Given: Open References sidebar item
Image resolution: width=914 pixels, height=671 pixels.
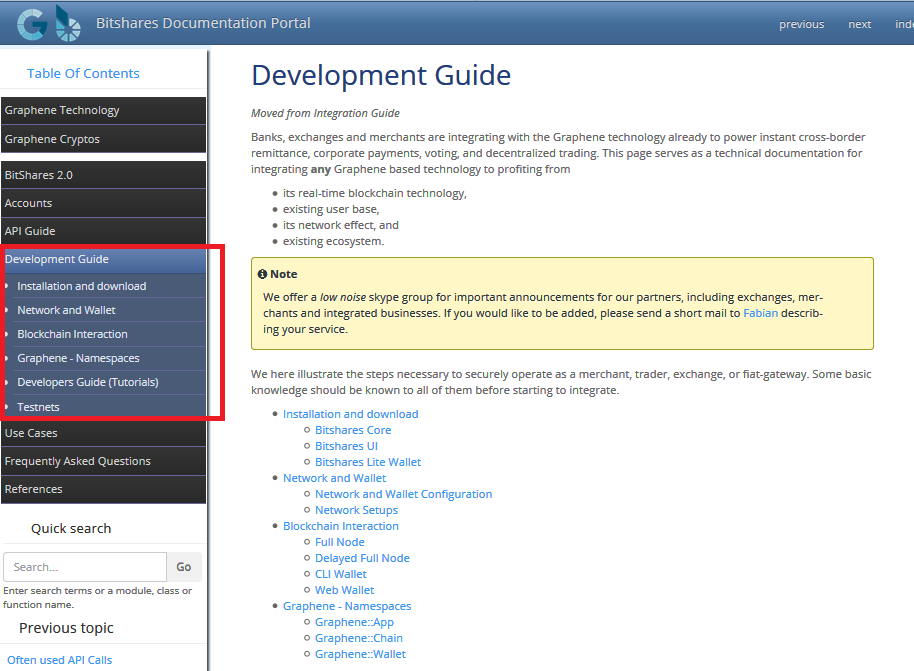Looking at the screenshot, I should [x=103, y=489].
